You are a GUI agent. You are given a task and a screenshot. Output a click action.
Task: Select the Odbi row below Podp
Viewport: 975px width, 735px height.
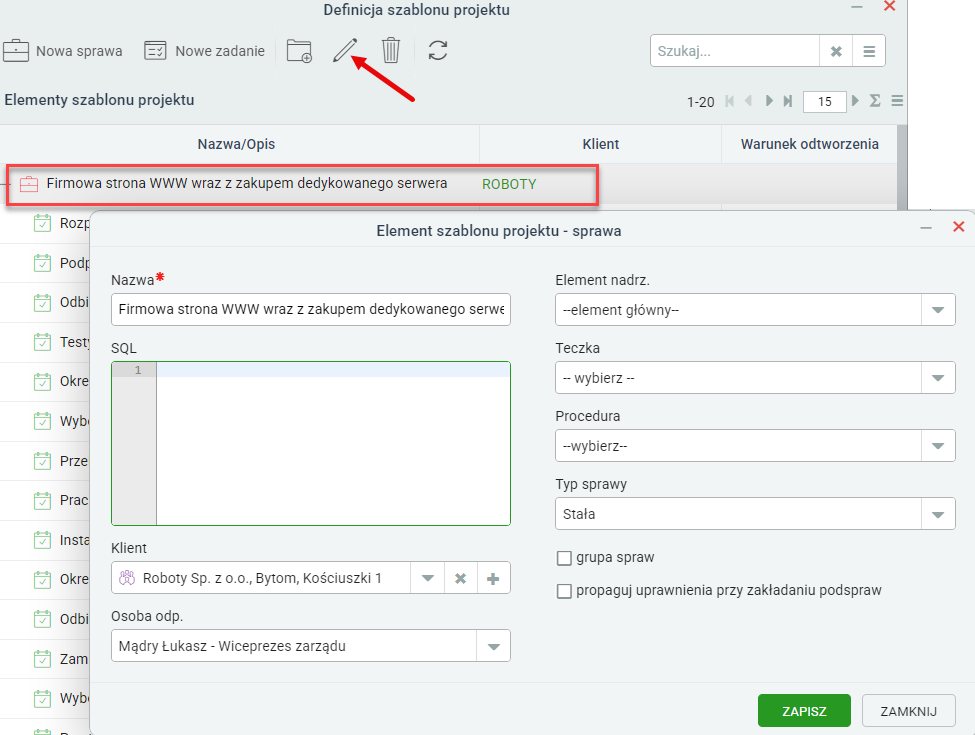click(45, 303)
